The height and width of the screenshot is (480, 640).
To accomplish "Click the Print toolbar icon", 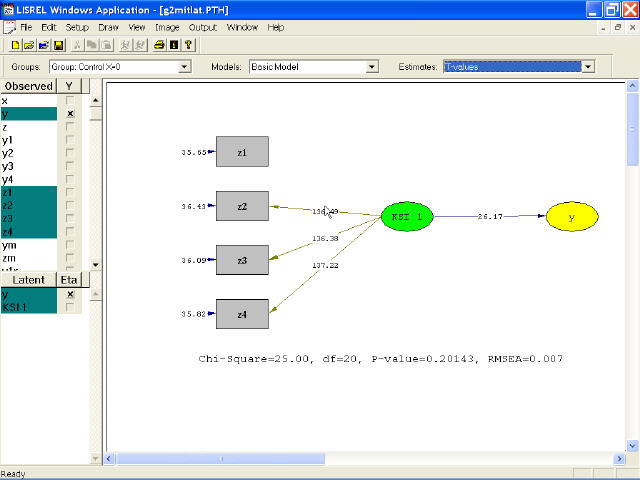I will coord(159,45).
